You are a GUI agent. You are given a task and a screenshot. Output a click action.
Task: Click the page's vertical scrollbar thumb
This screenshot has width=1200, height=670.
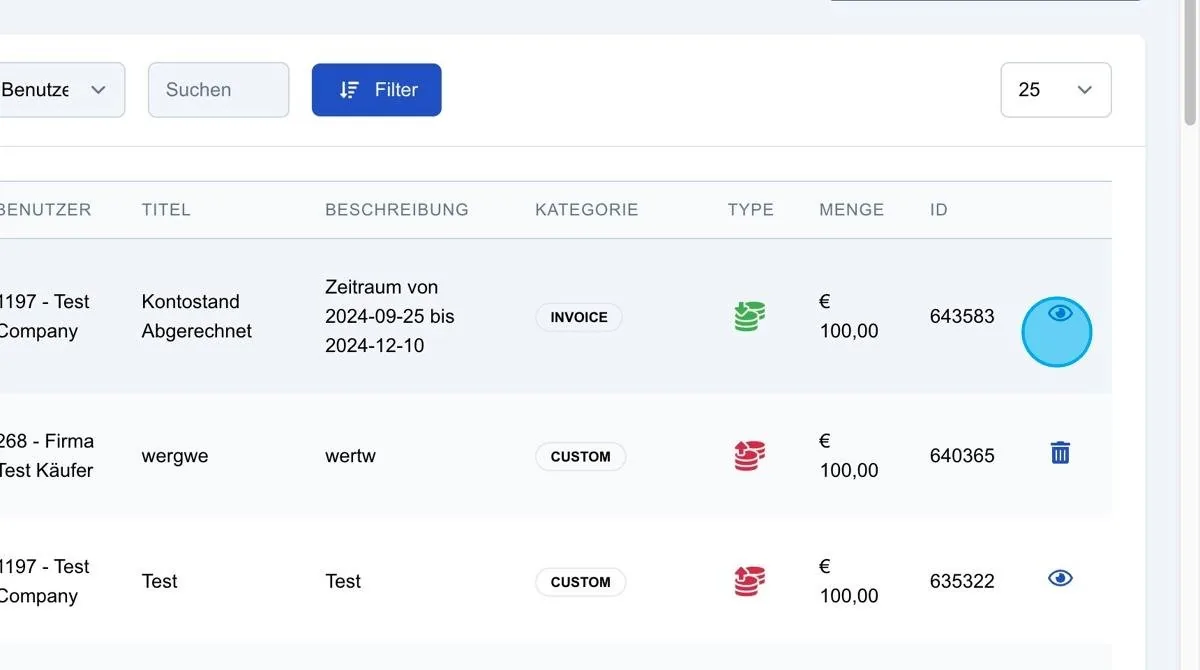coord(1191,61)
